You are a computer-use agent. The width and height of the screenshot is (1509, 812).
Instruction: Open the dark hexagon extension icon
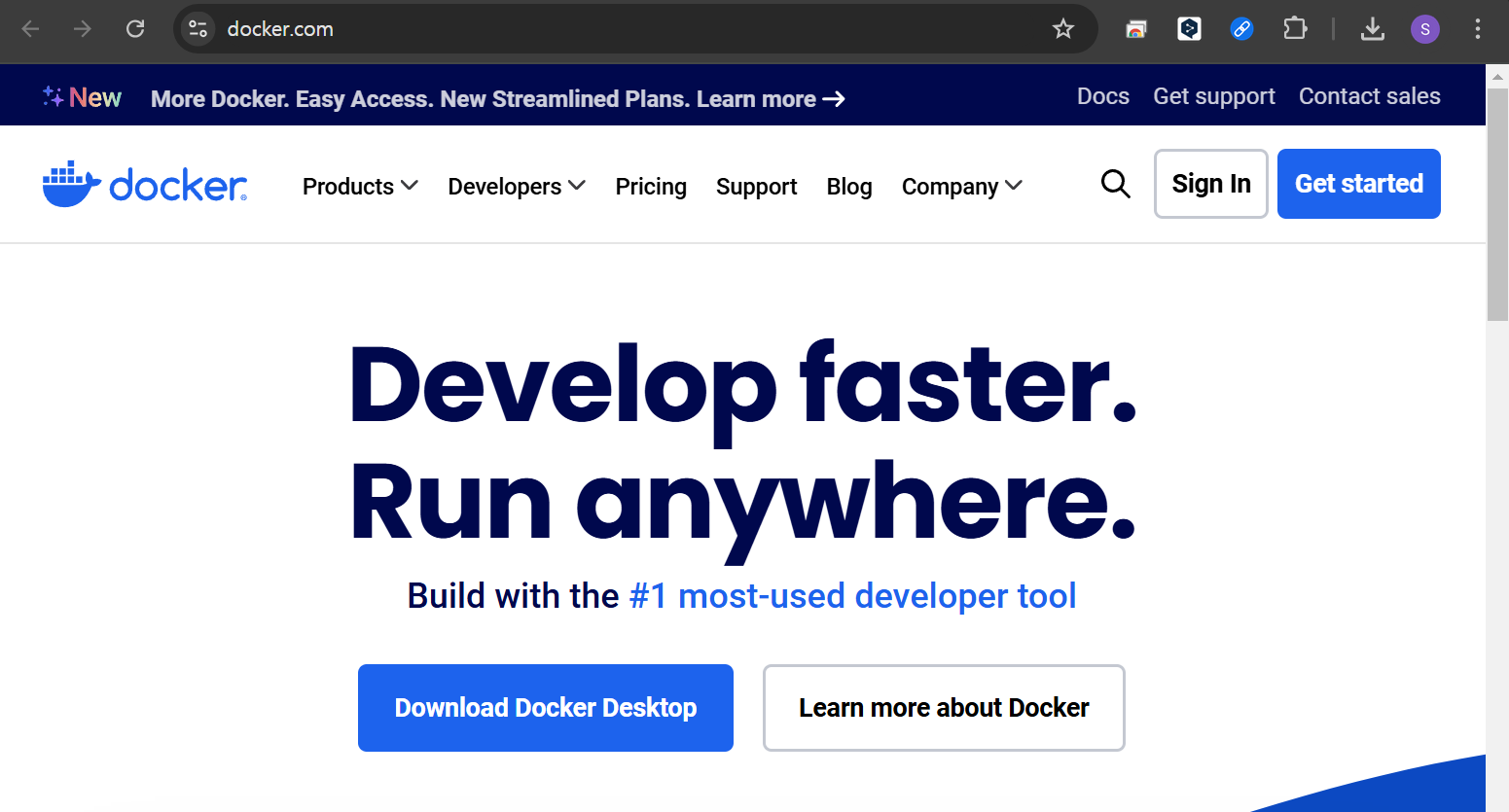click(1189, 29)
